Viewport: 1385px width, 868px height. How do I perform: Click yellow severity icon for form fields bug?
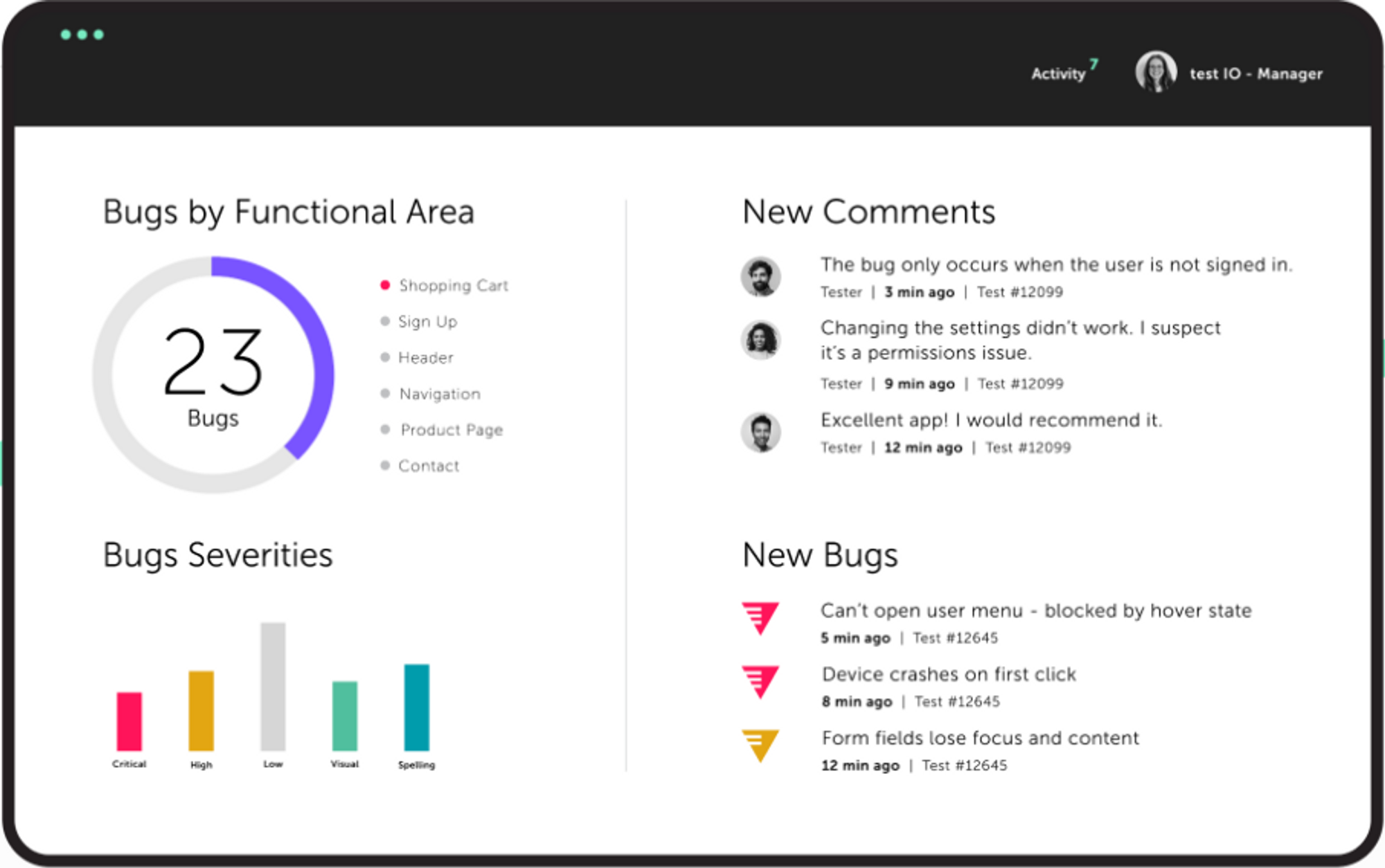tap(760, 745)
